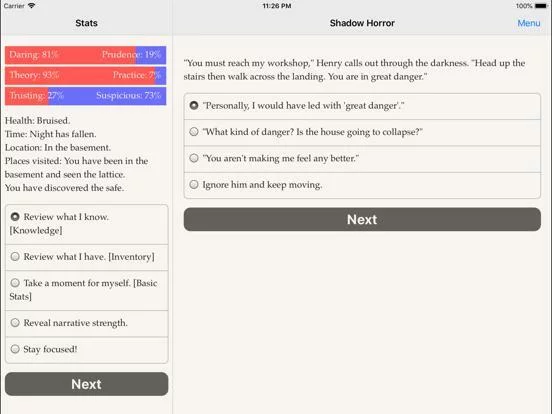Click the "Time: Night has fallen." line
The image size is (552, 414).
point(50,134)
